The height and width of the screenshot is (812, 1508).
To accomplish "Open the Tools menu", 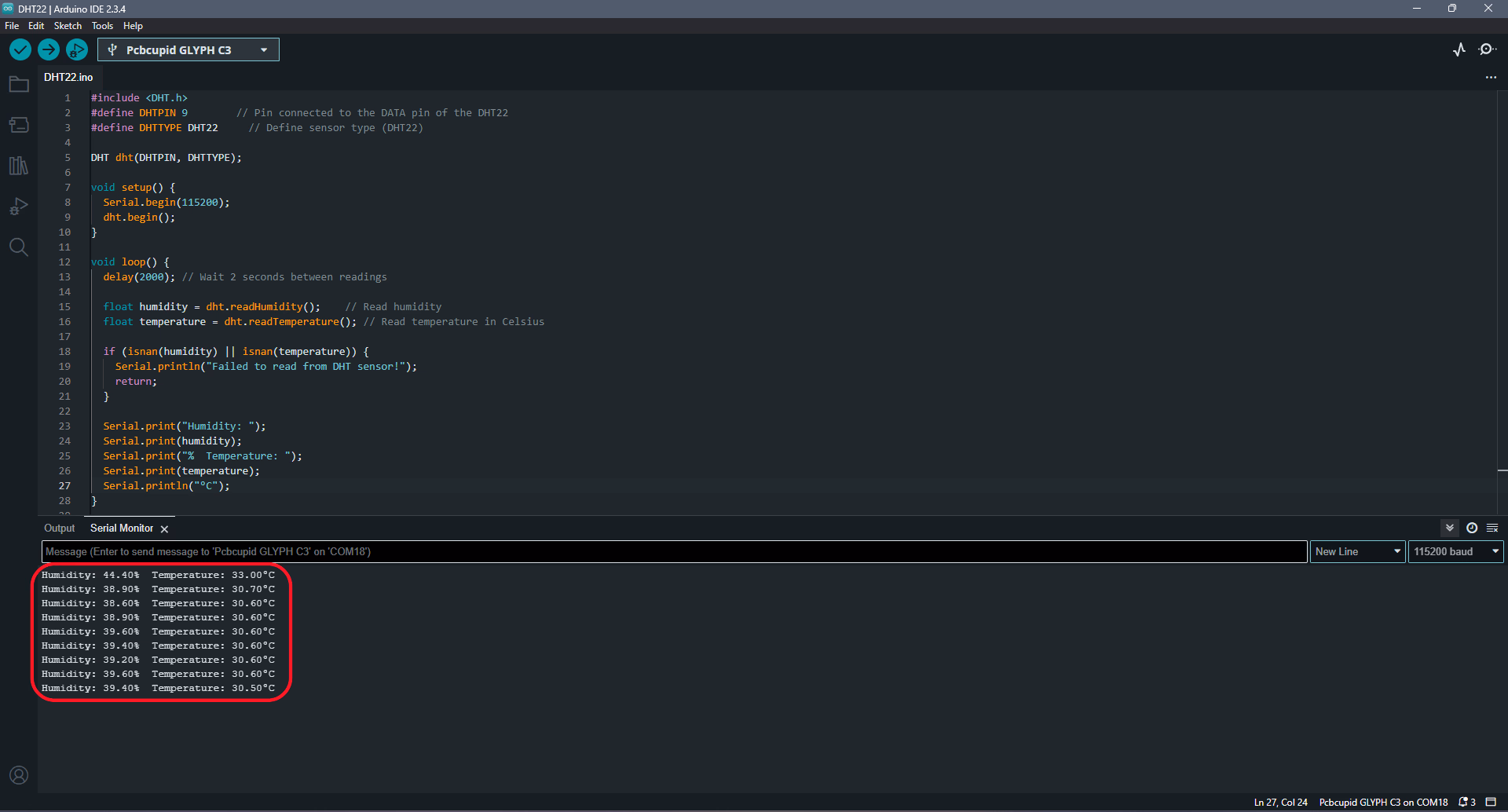I will [x=102, y=25].
